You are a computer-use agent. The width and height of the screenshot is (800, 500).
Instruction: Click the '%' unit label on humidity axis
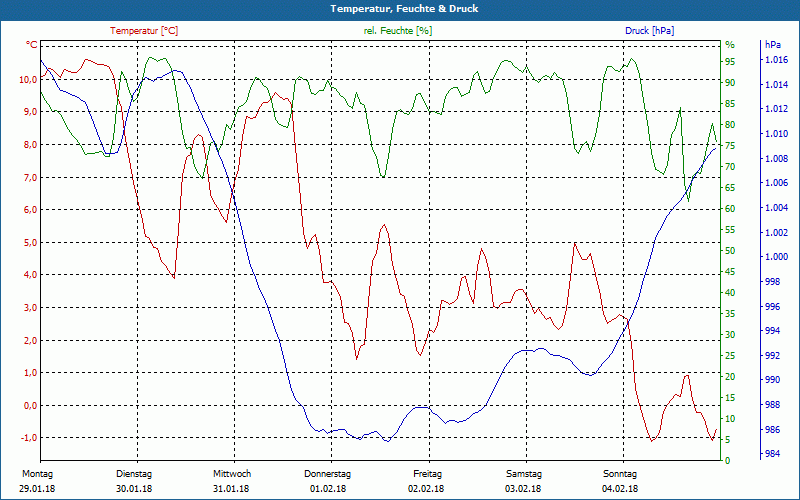coord(730,45)
